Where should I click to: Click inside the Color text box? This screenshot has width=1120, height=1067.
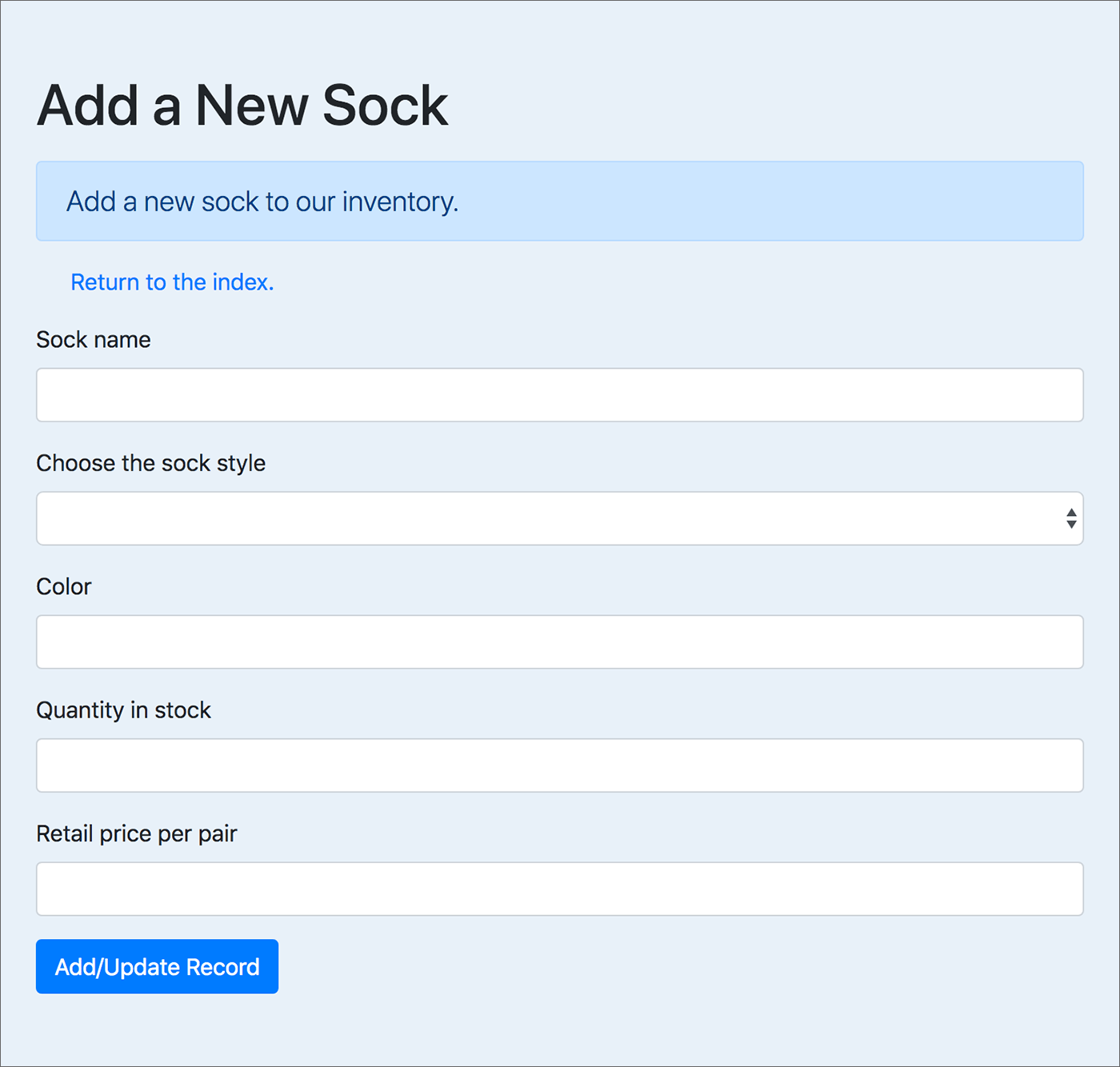(558, 641)
